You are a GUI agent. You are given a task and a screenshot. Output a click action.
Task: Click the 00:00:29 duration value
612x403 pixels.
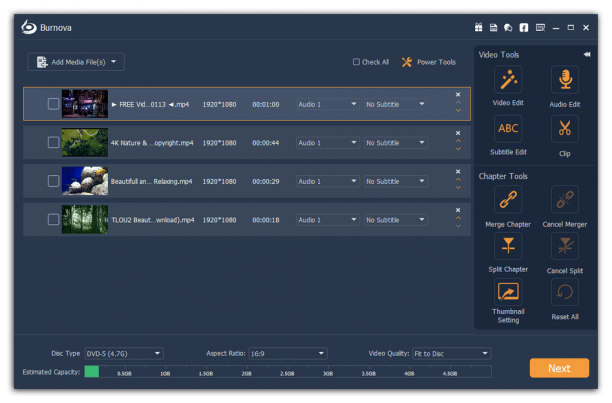coord(265,181)
